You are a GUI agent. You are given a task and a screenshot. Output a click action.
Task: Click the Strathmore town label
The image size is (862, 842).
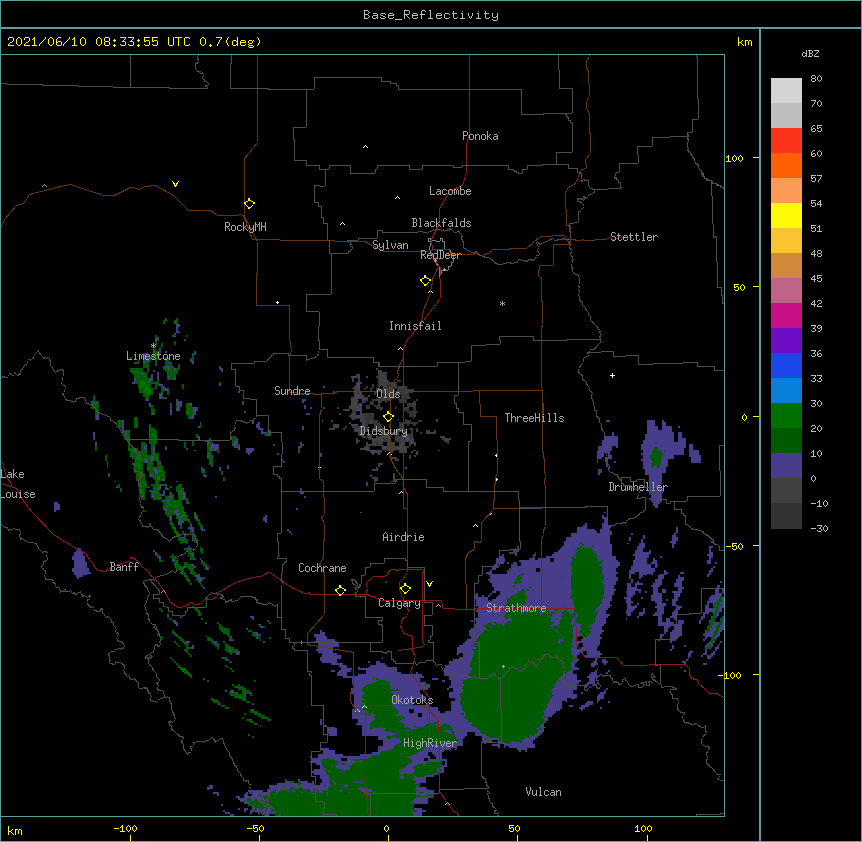(516, 608)
